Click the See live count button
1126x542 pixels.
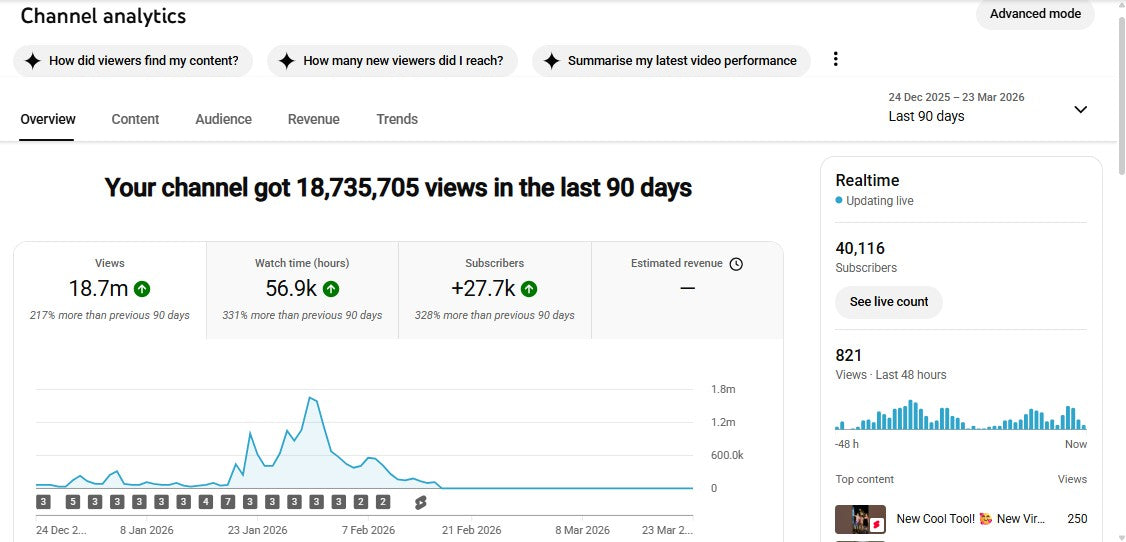click(889, 302)
